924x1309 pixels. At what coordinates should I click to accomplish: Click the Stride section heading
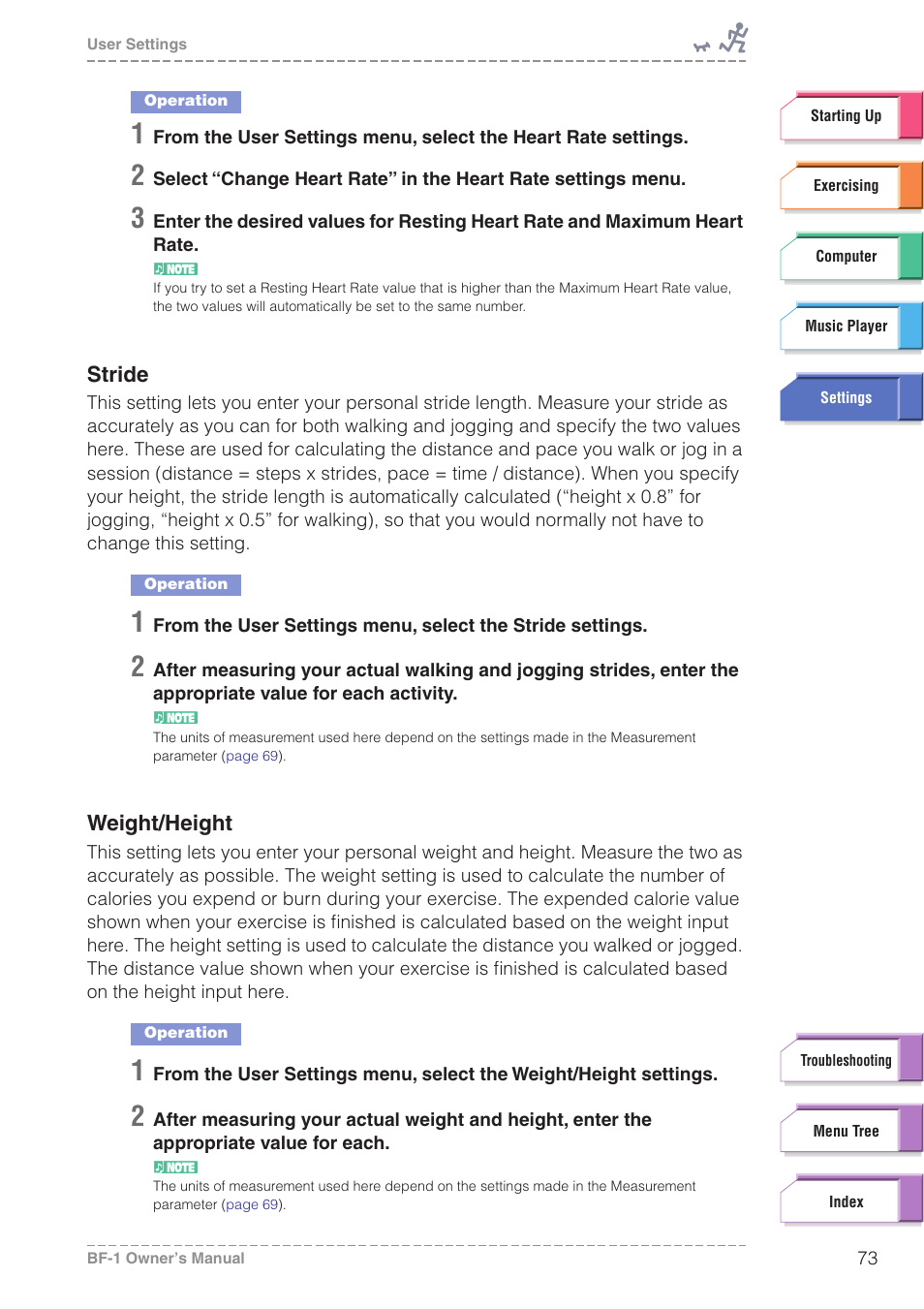pos(118,375)
